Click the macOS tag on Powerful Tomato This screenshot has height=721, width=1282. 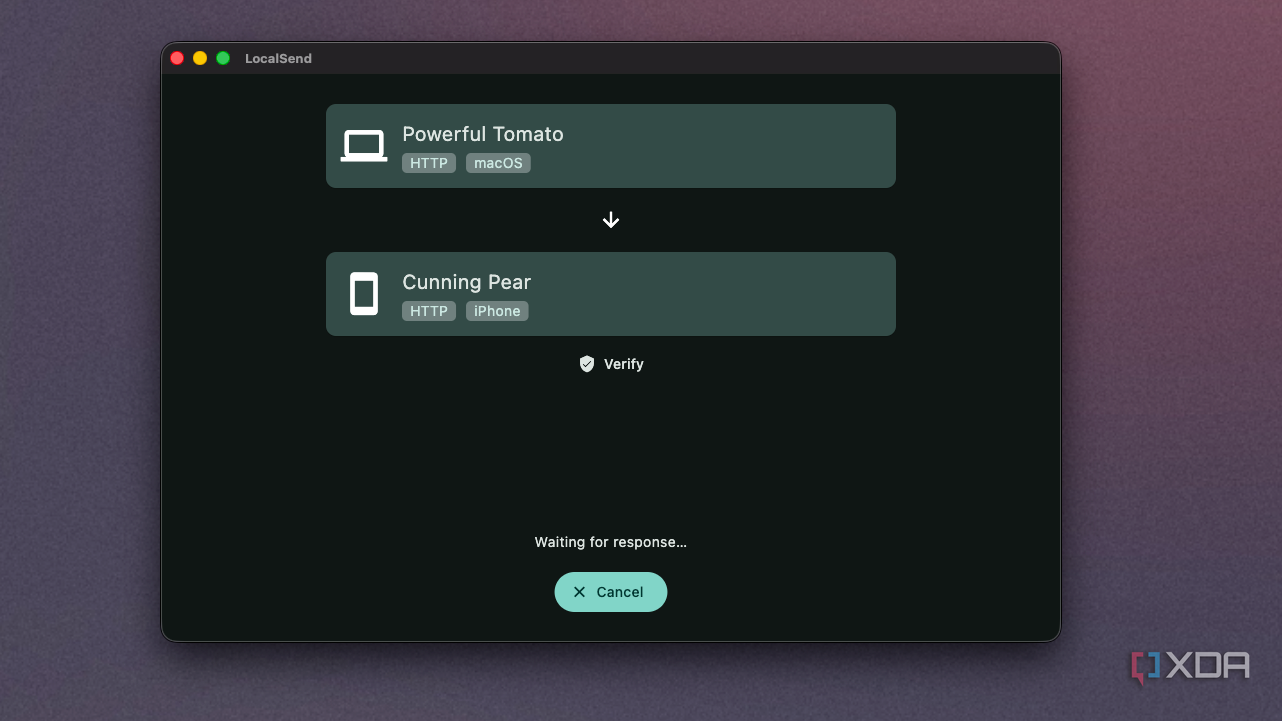pyautogui.click(x=498, y=163)
